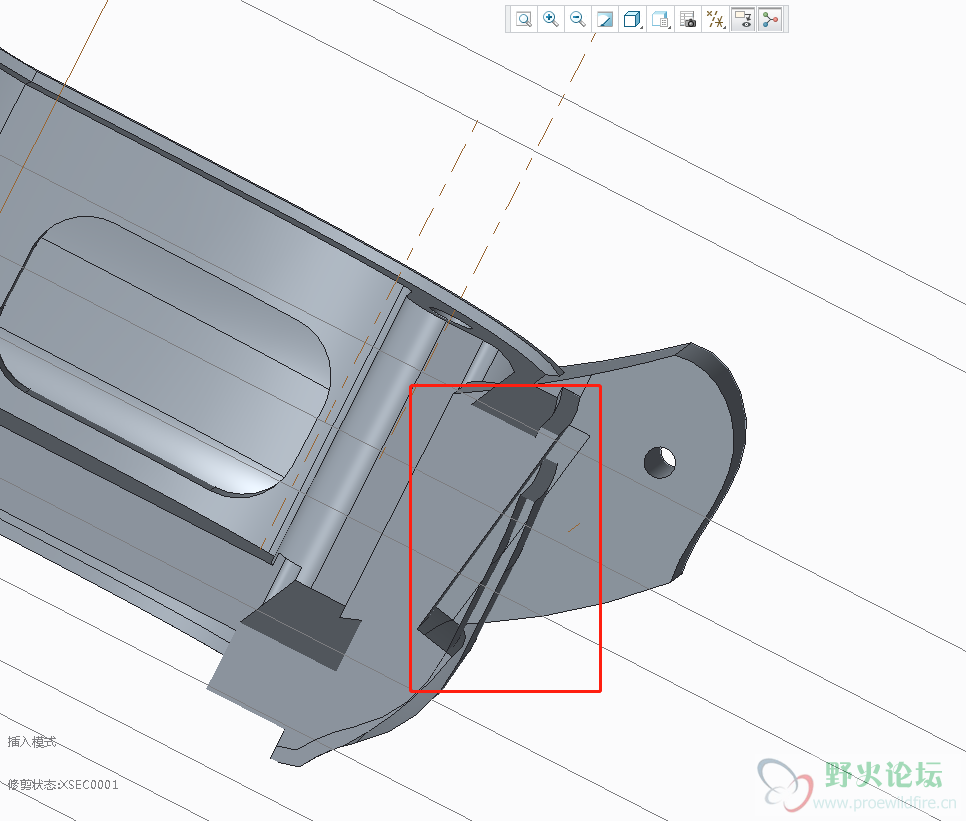Open the Display Style cube dropdown

click(x=632, y=19)
